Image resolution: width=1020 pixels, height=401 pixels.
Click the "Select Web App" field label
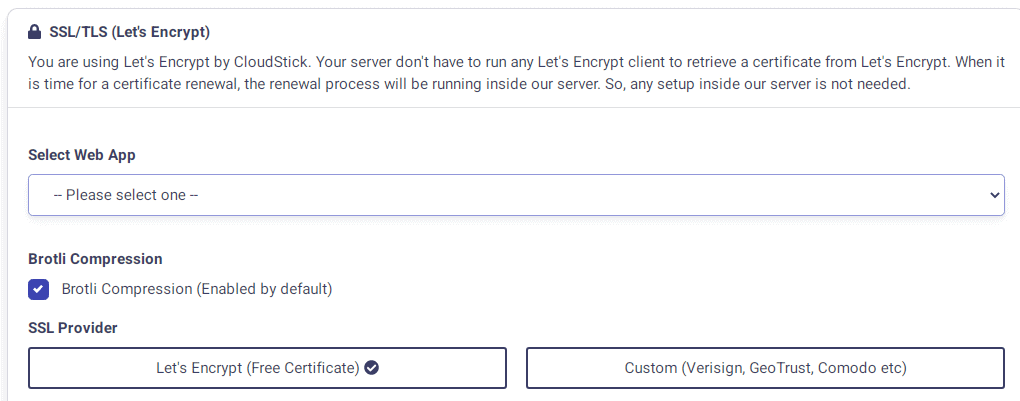[x=82, y=155]
